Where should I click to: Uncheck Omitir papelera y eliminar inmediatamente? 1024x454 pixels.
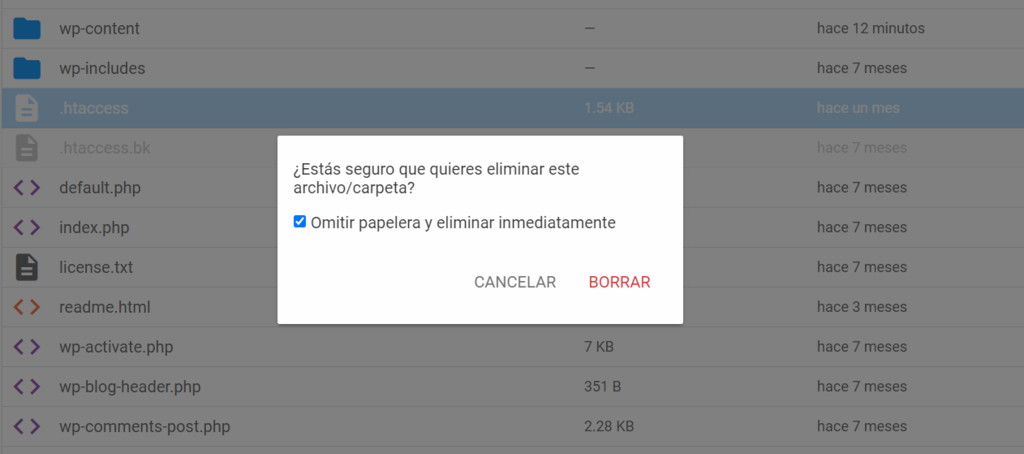tap(300, 222)
